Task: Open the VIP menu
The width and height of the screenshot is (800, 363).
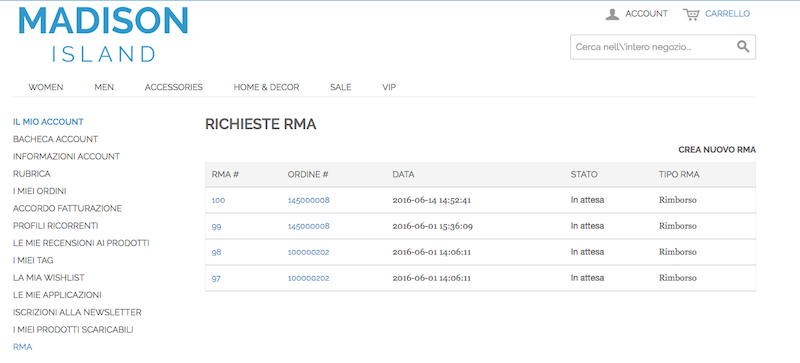Action: tap(389, 87)
